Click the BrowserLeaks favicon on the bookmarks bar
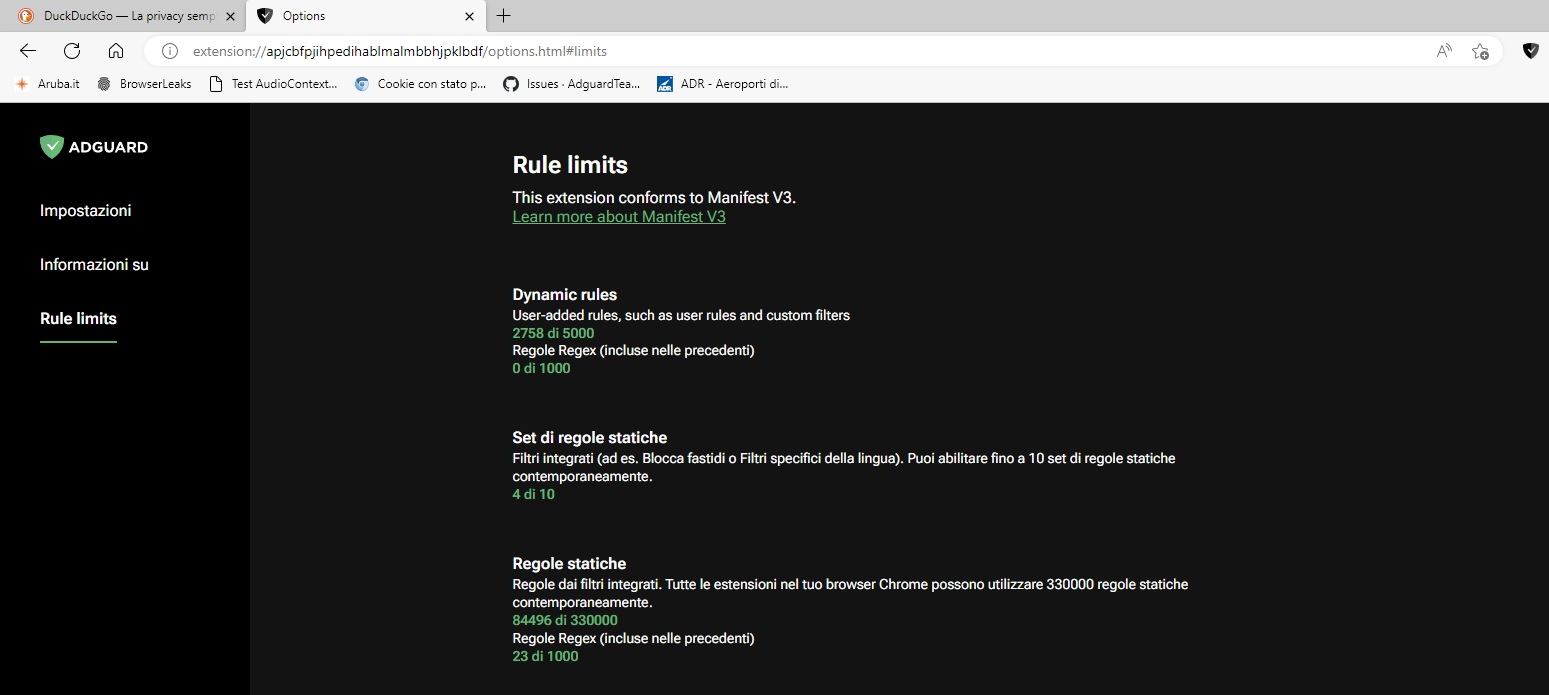This screenshot has width=1549, height=695. [103, 84]
